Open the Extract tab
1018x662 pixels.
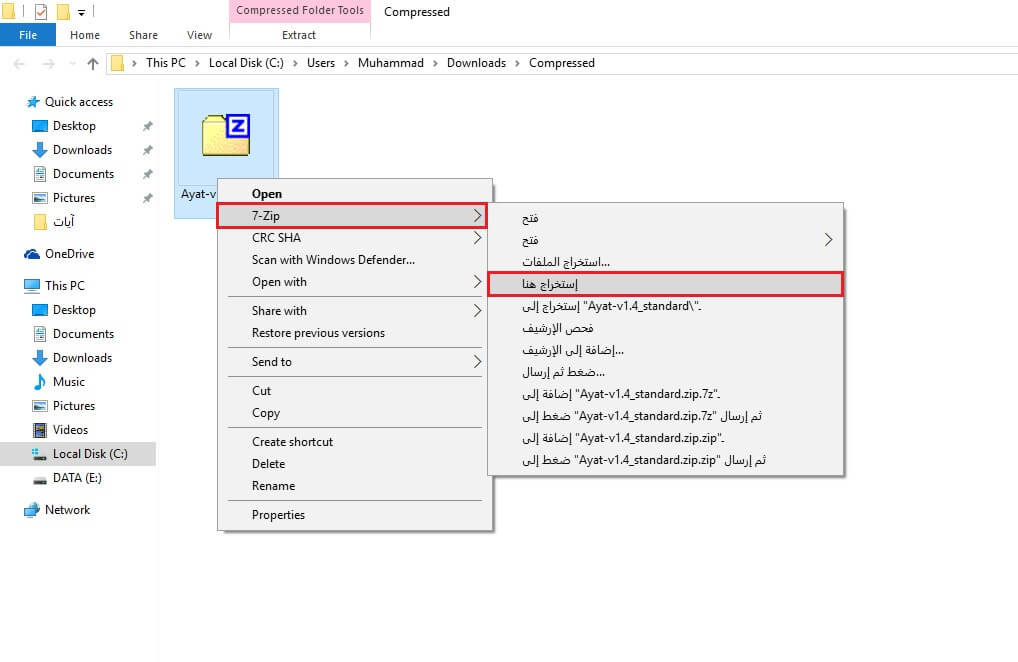click(299, 35)
